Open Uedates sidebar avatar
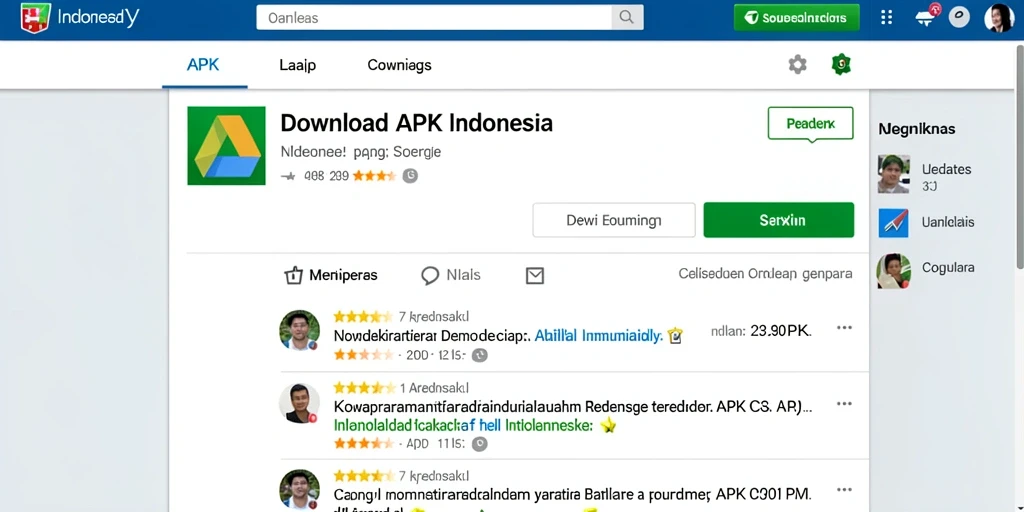The height and width of the screenshot is (512, 1024). (894, 174)
